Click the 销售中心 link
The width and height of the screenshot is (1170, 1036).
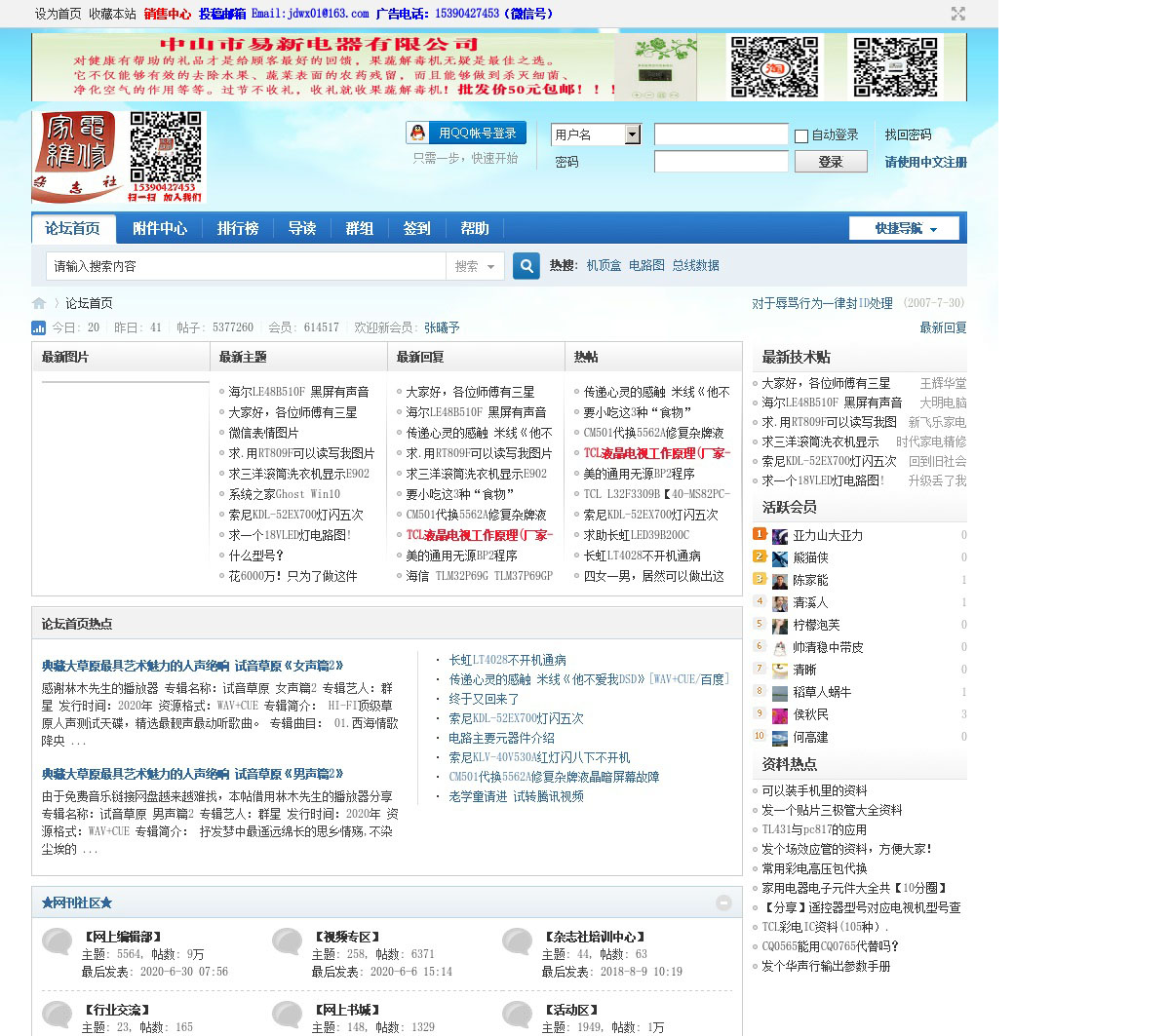pos(168,14)
